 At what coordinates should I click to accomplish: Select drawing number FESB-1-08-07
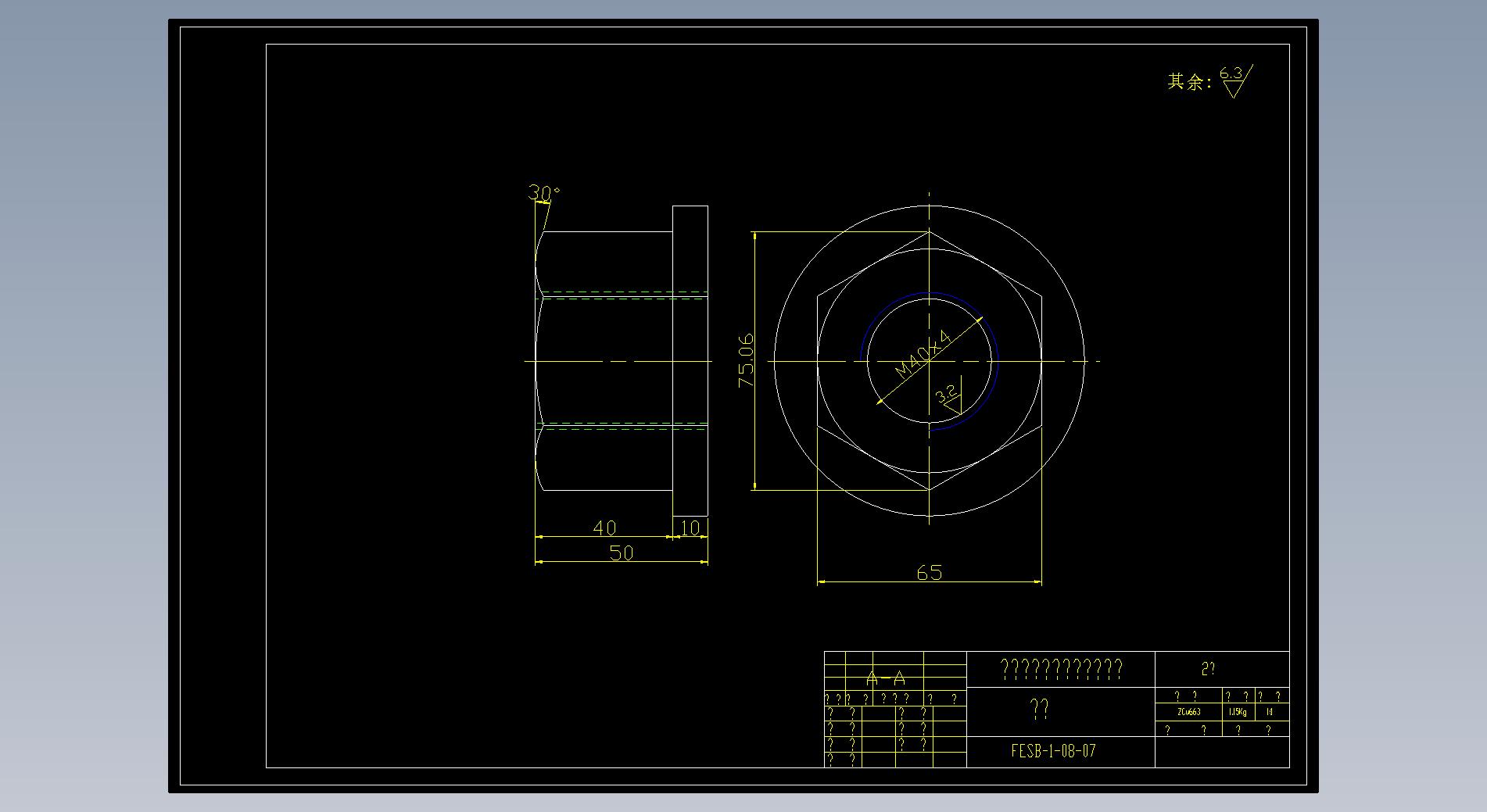point(1053,751)
